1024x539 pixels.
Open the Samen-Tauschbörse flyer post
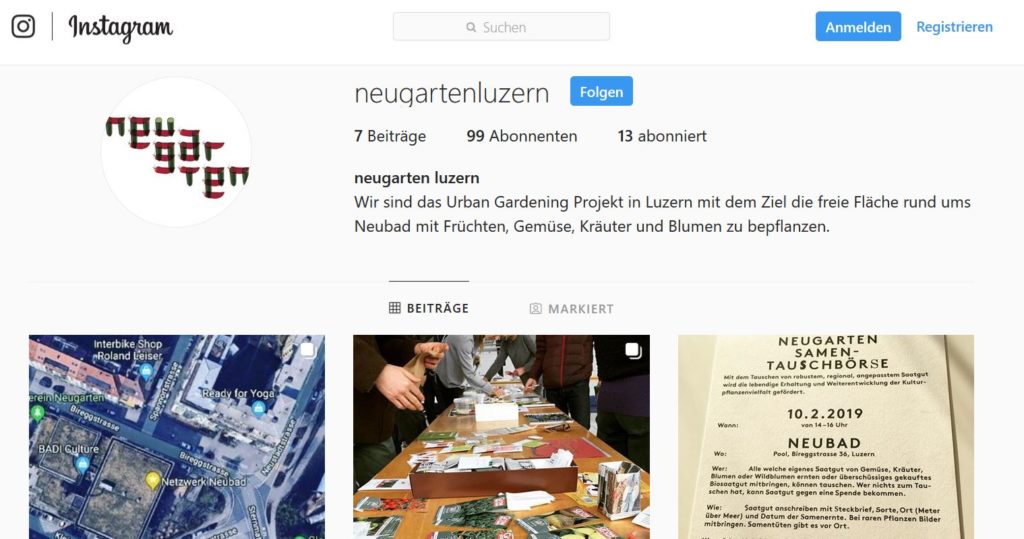tap(826, 437)
